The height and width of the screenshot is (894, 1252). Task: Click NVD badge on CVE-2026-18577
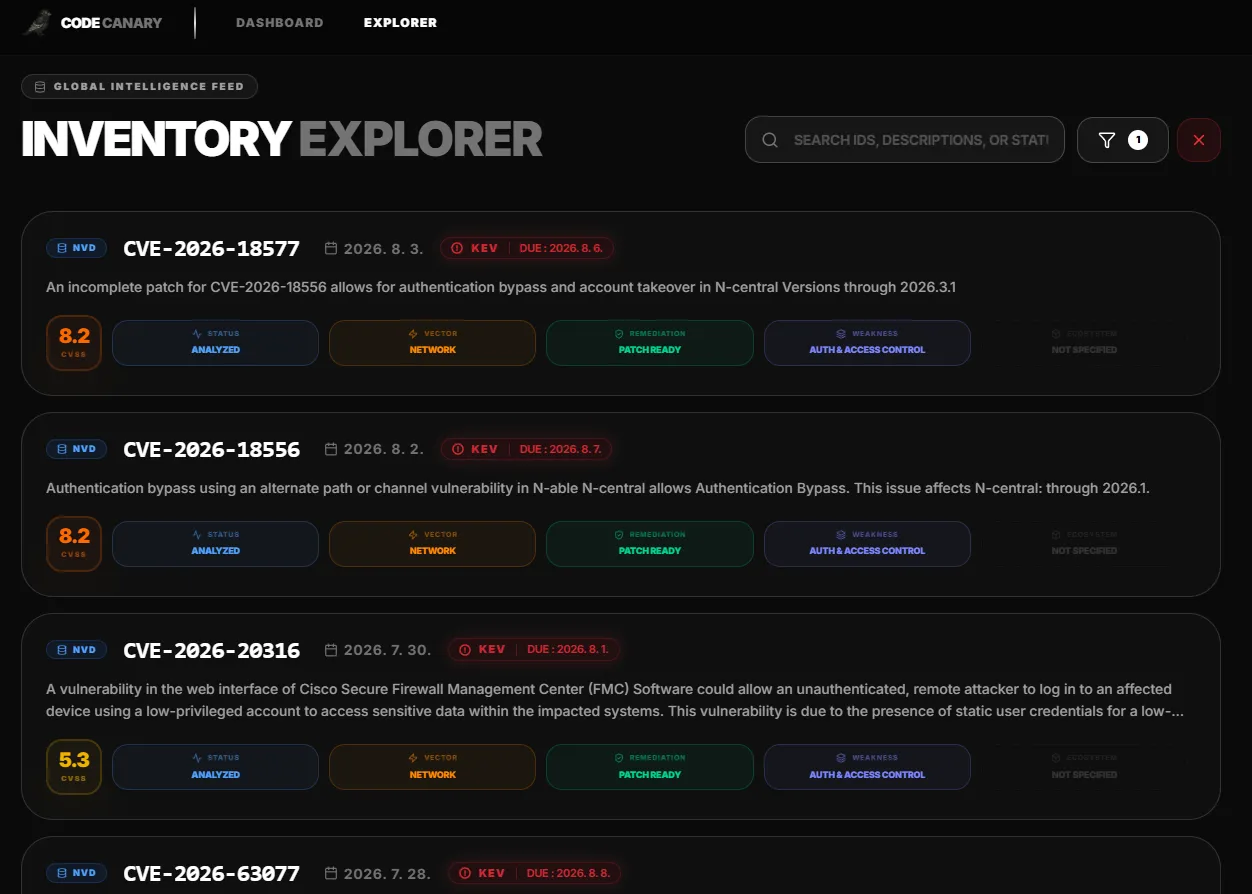pyautogui.click(x=76, y=248)
